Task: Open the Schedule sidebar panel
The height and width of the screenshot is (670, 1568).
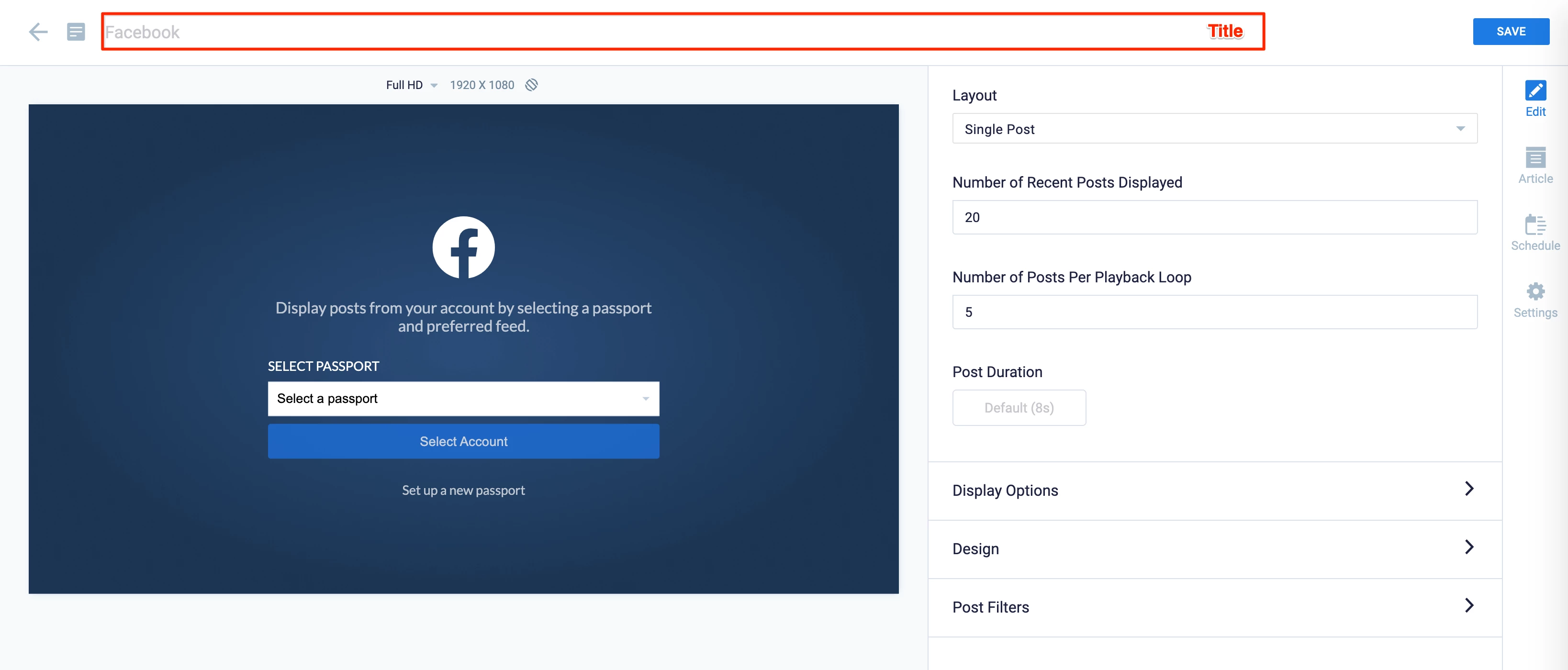Action: (x=1534, y=233)
